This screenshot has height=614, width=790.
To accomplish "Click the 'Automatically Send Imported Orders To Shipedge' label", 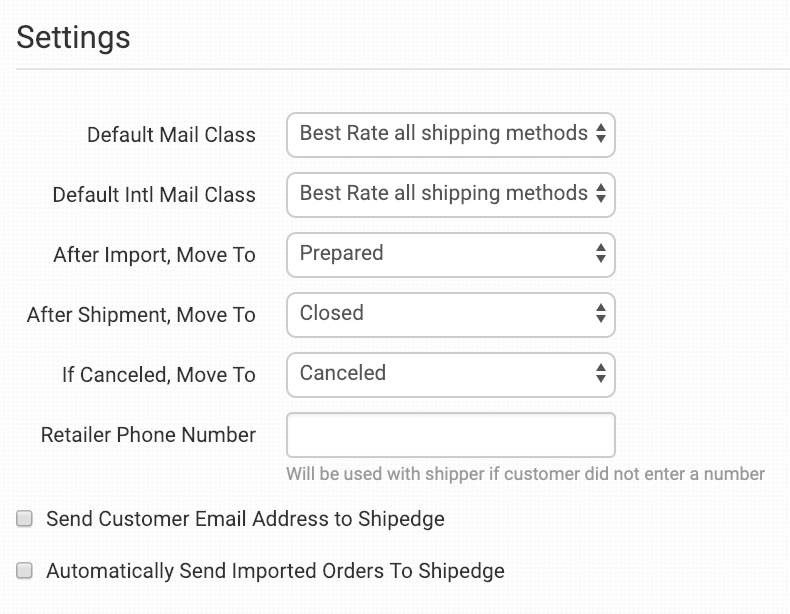I will 275,571.
